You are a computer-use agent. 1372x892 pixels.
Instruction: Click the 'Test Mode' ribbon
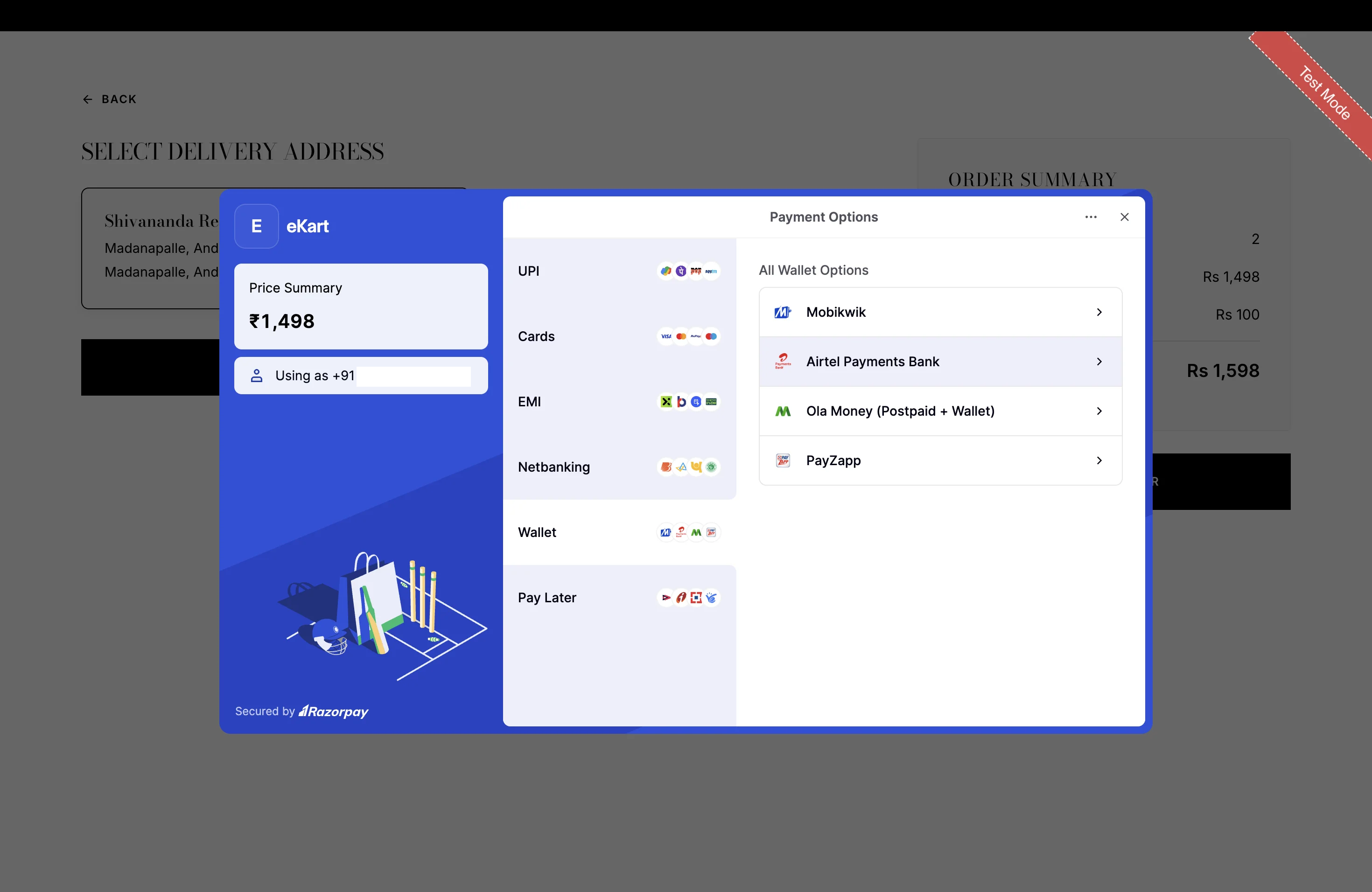[1324, 93]
